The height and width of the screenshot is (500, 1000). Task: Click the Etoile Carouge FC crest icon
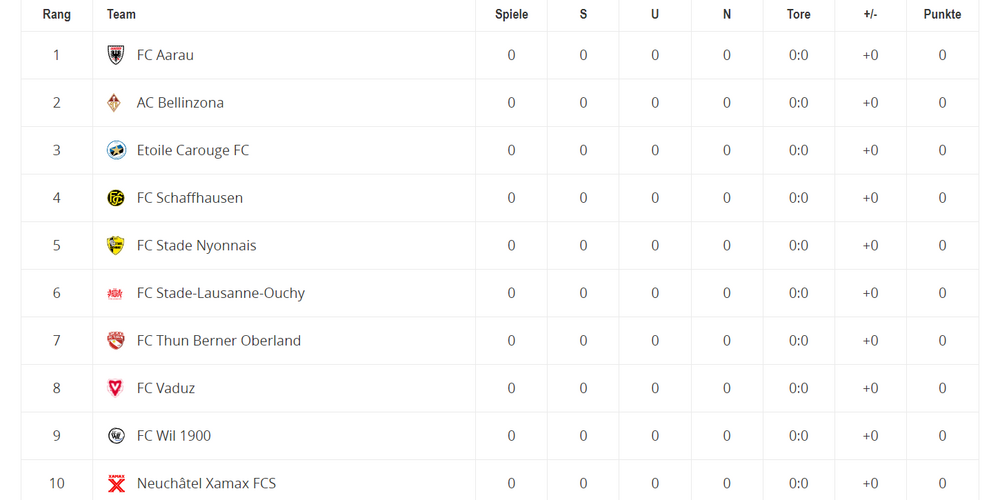point(116,151)
